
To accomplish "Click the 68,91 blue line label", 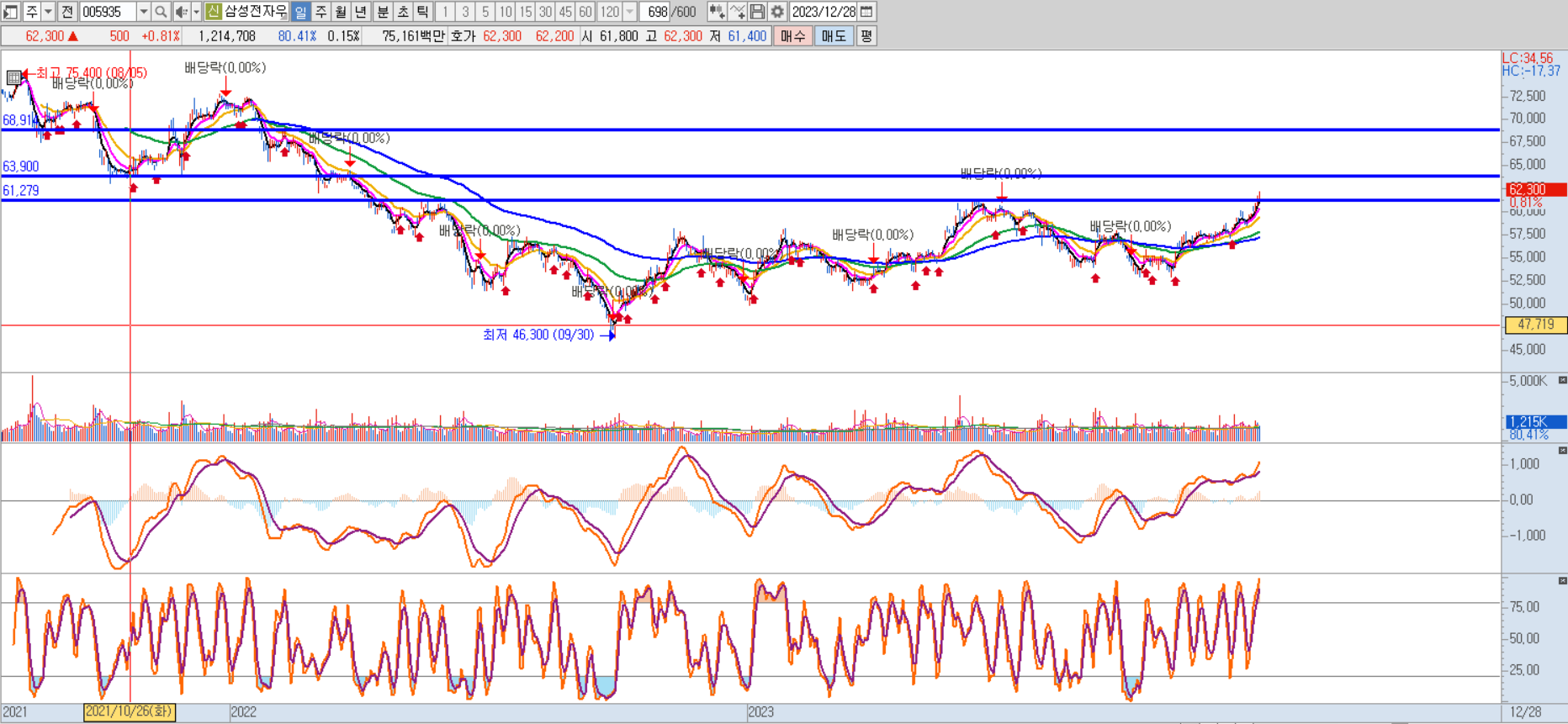I will [18, 120].
